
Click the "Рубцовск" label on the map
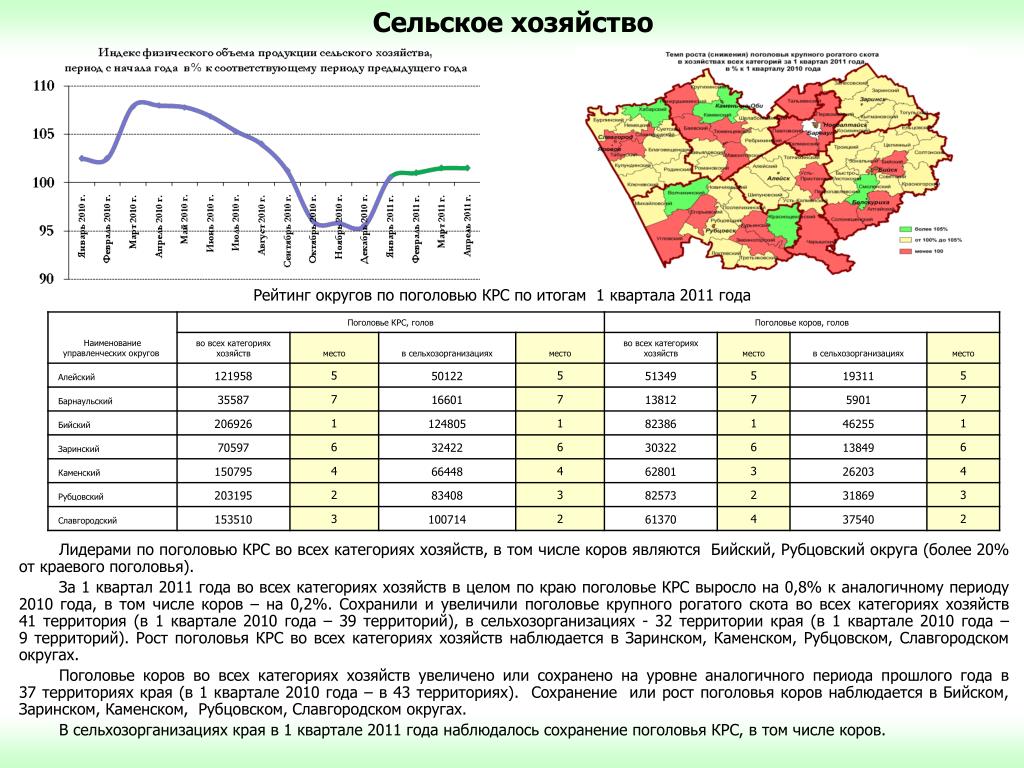[x=721, y=231]
